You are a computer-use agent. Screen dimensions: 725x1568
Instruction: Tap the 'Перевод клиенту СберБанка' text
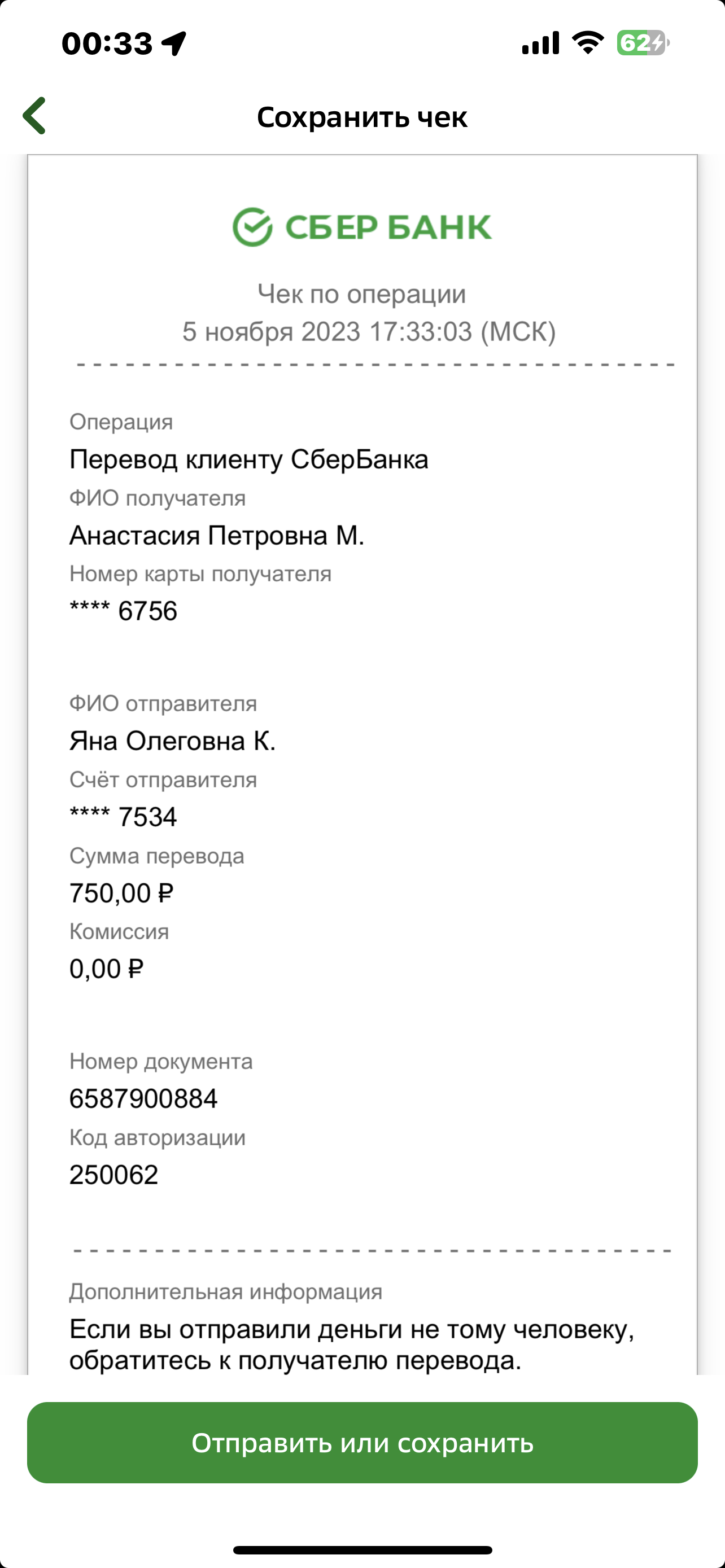[249, 459]
